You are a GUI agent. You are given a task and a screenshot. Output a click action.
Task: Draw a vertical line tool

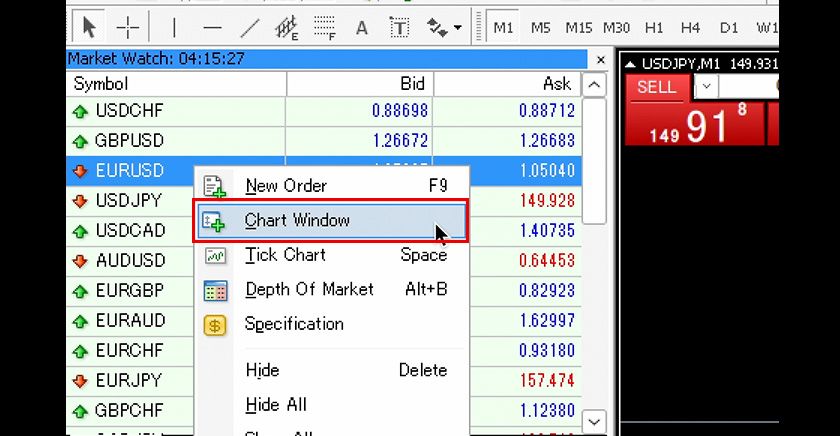174,27
